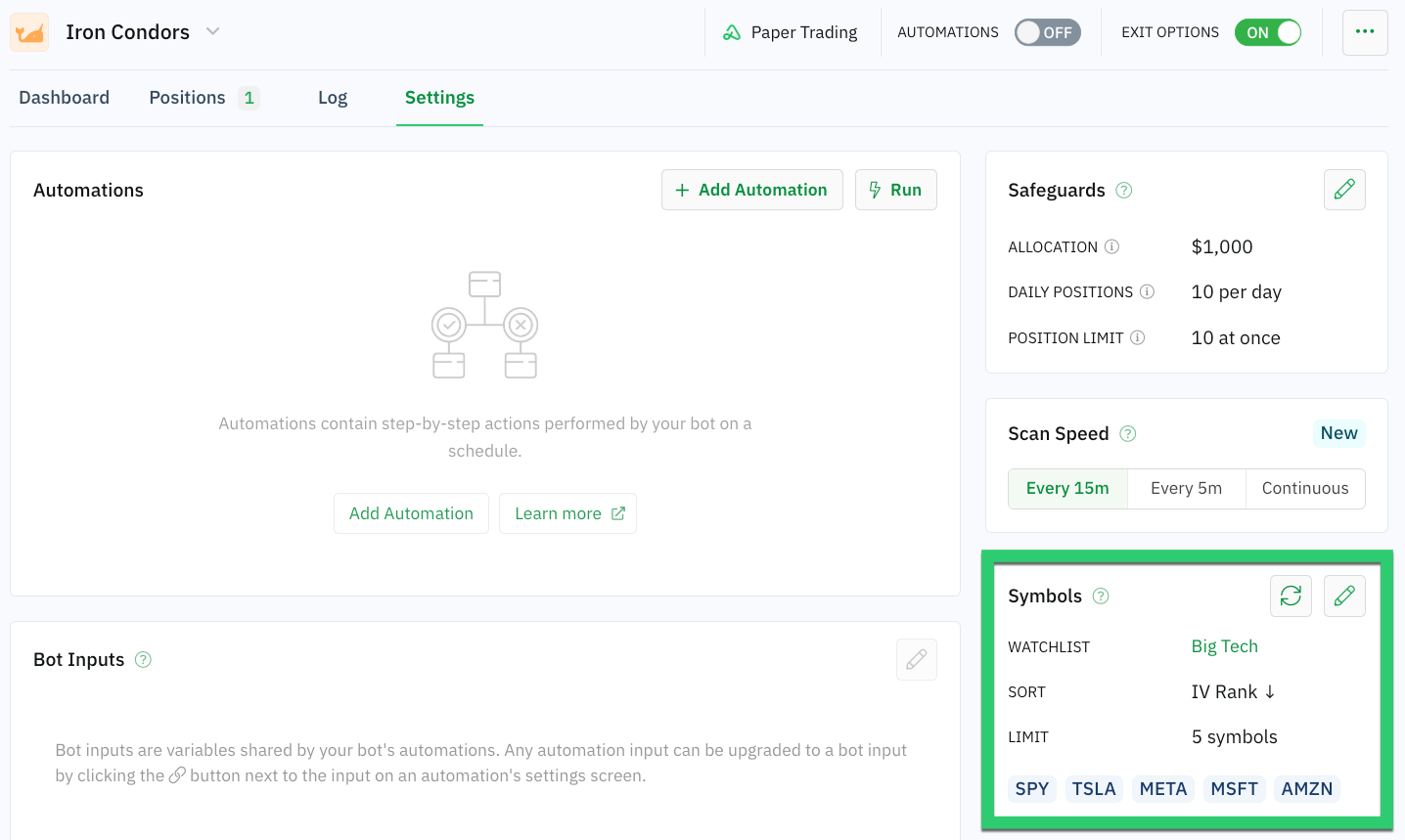The width and height of the screenshot is (1405, 840).
Task: Edit Symbols with the pencil icon
Action: coord(1344,596)
